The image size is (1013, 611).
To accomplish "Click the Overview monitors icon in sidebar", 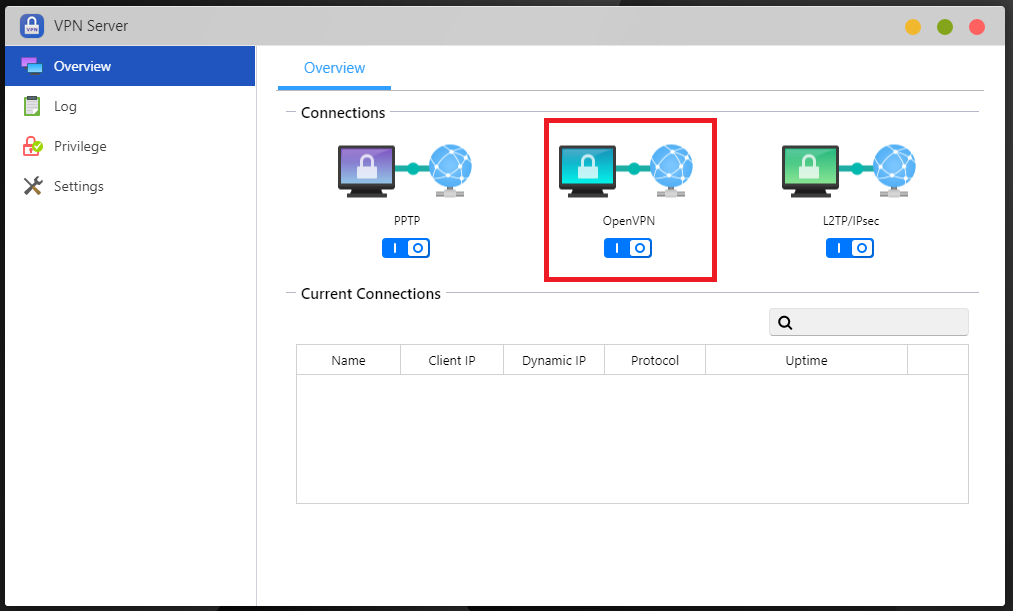I will 32,65.
